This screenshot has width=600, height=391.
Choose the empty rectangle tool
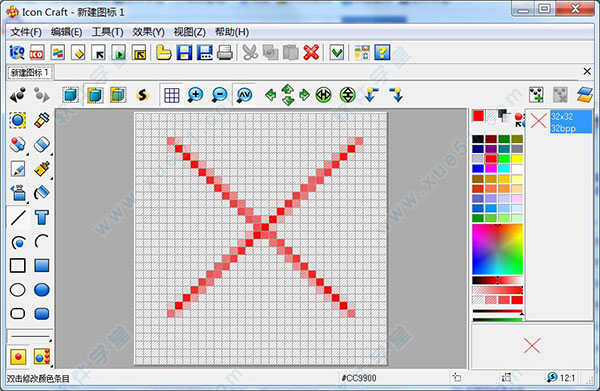18,266
